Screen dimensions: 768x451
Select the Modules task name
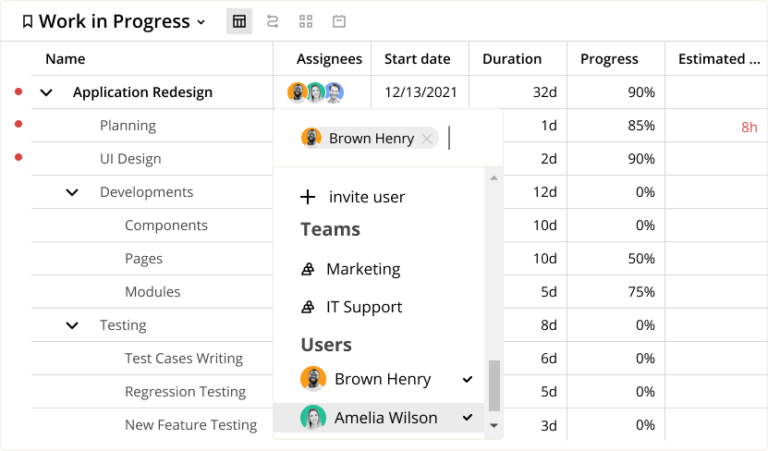coord(152,292)
